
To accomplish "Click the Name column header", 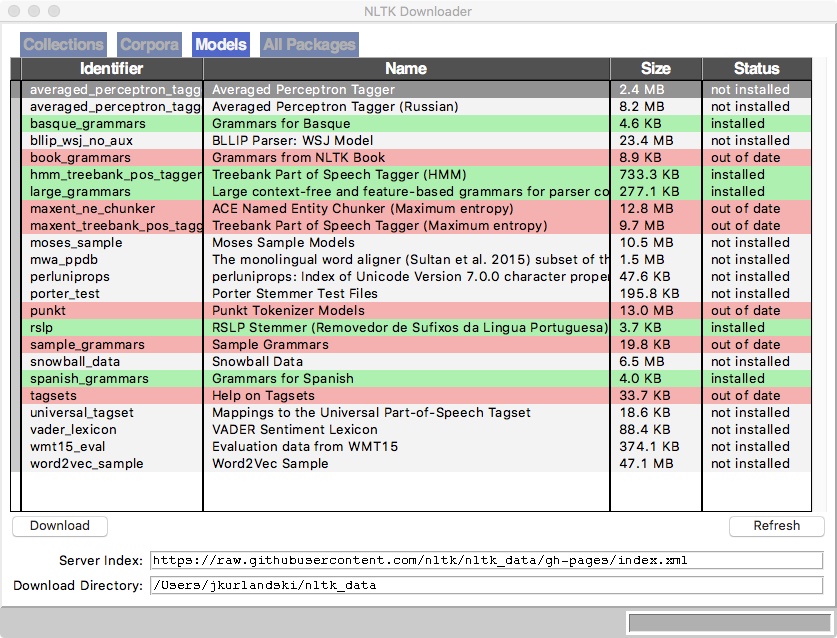I will [406, 68].
